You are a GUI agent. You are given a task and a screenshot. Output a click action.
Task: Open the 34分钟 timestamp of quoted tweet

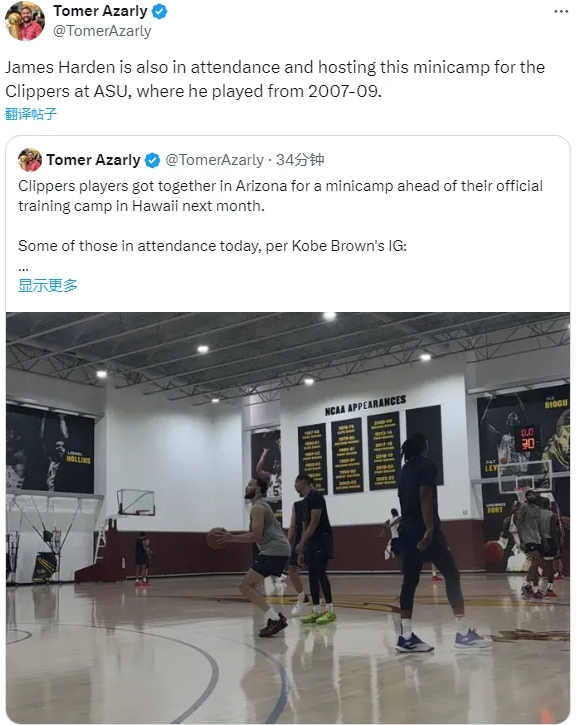[x=300, y=160]
